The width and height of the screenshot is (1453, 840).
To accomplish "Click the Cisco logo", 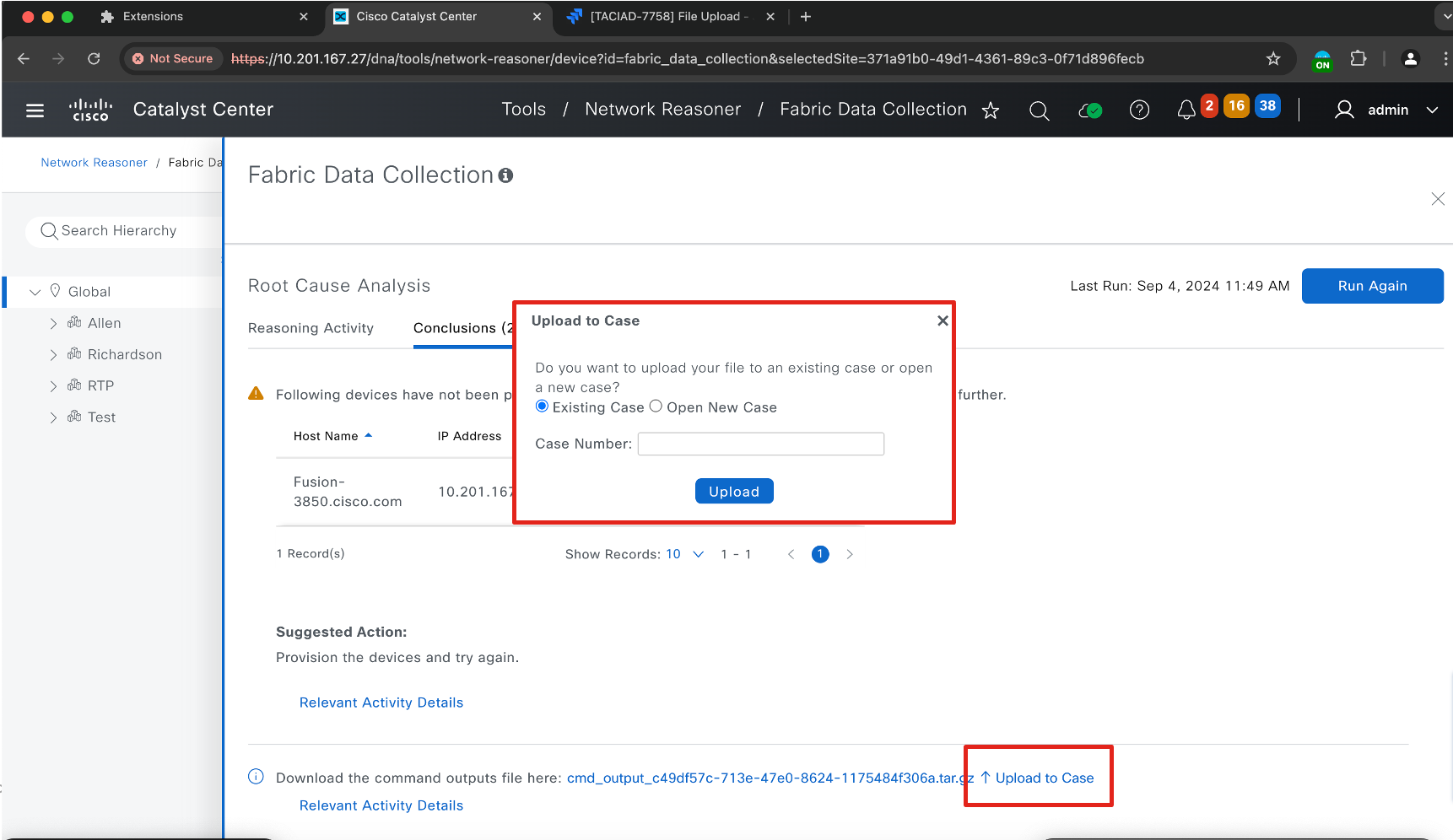I will pyautogui.click(x=90, y=110).
